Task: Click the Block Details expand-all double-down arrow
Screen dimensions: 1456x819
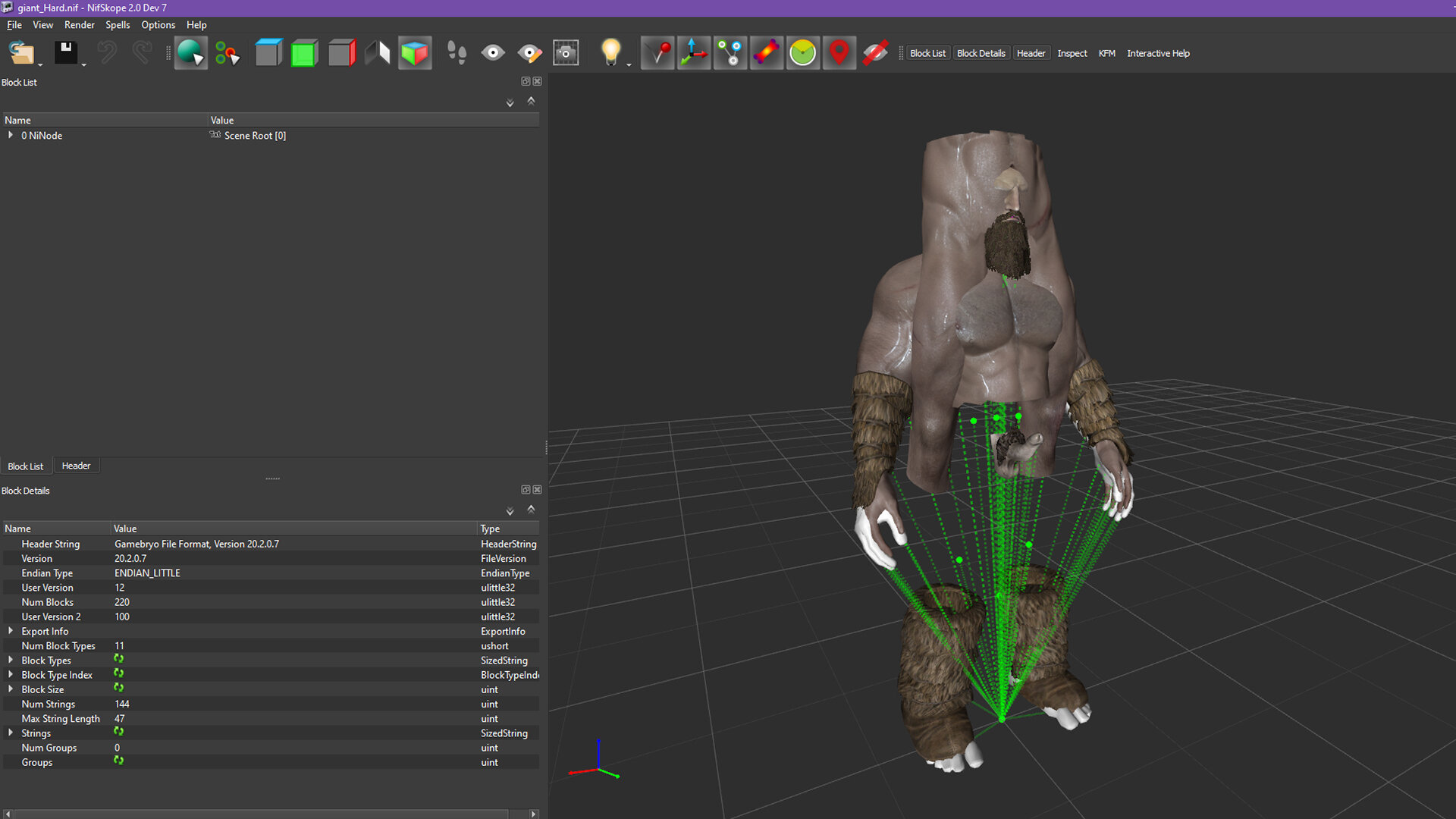Action: [510, 512]
